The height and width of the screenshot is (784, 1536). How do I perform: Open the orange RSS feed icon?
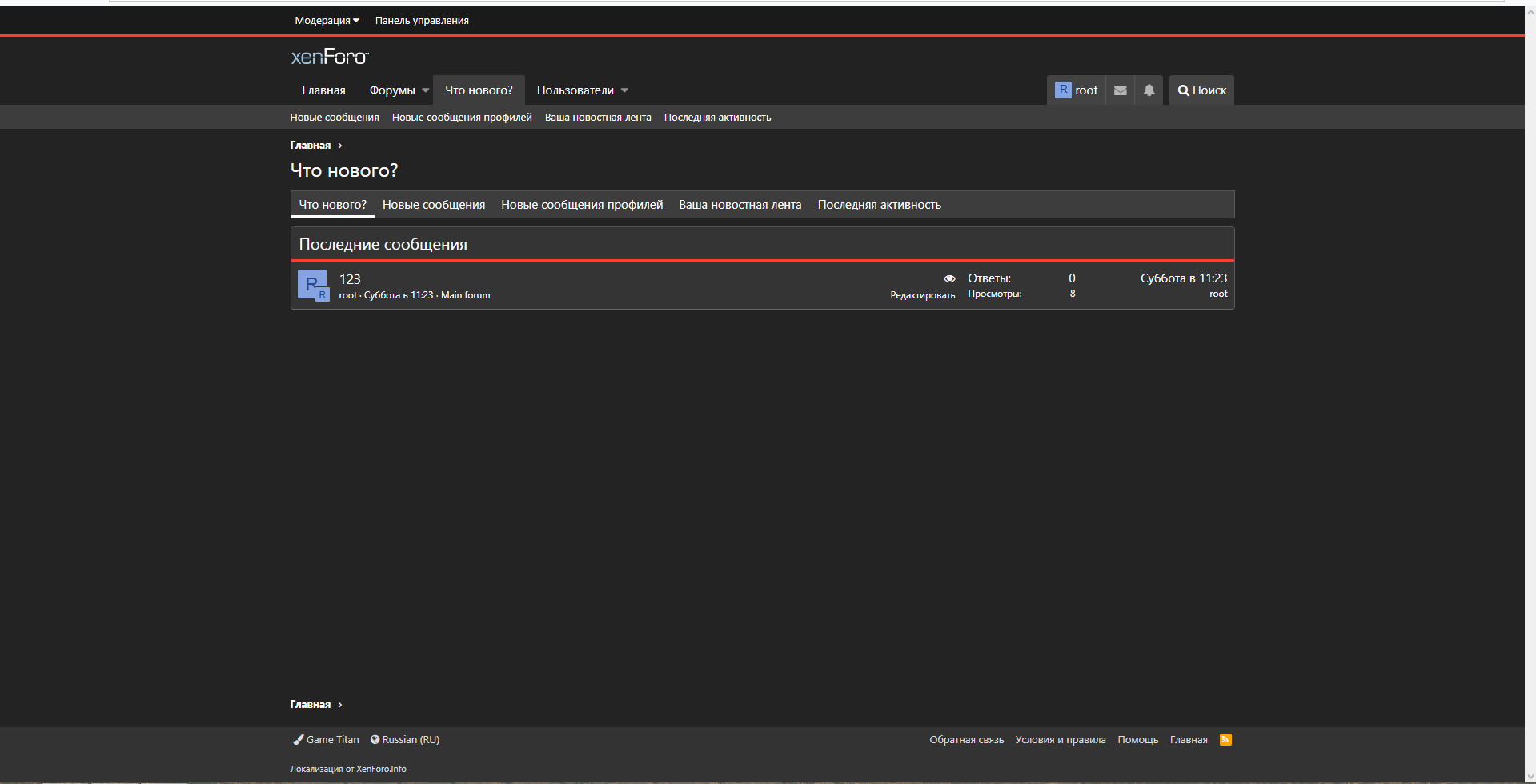[1225, 740]
